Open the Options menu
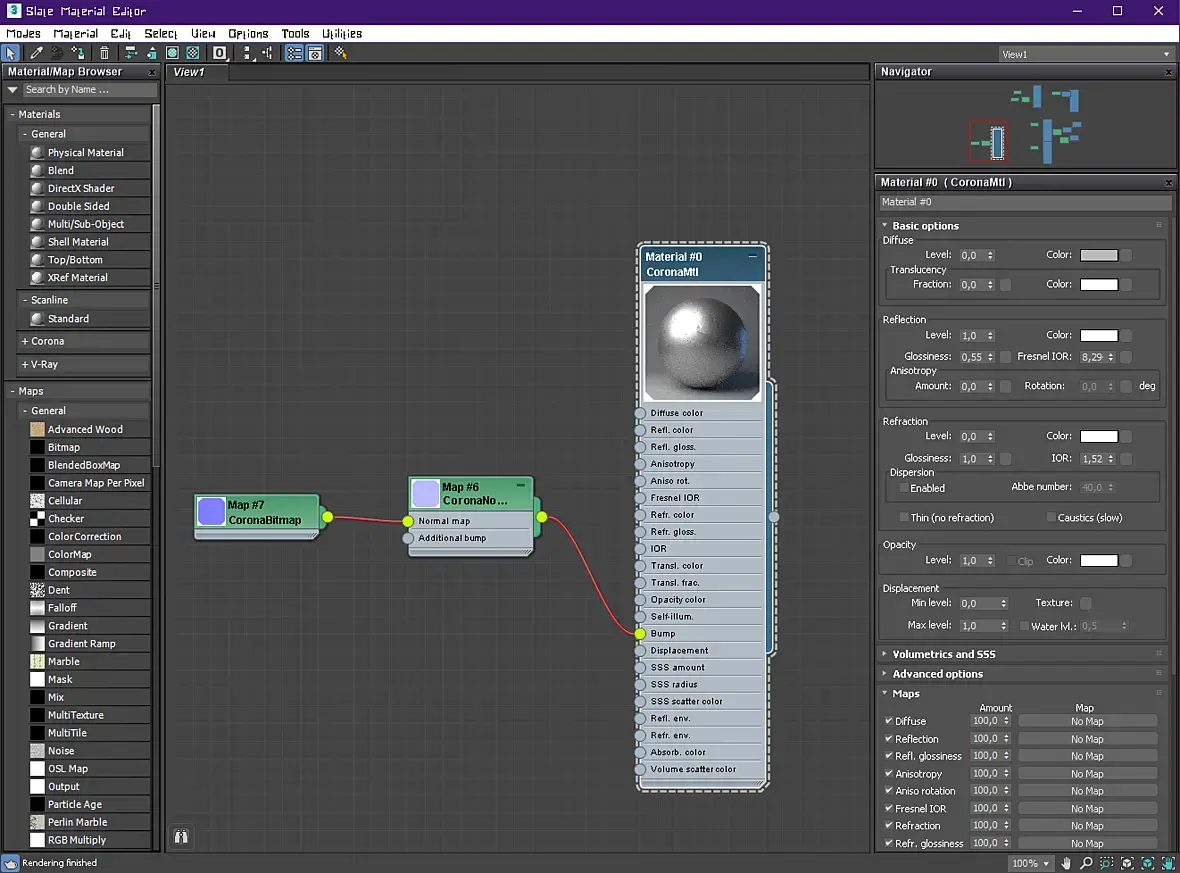1180x873 pixels. pos(248,33)
